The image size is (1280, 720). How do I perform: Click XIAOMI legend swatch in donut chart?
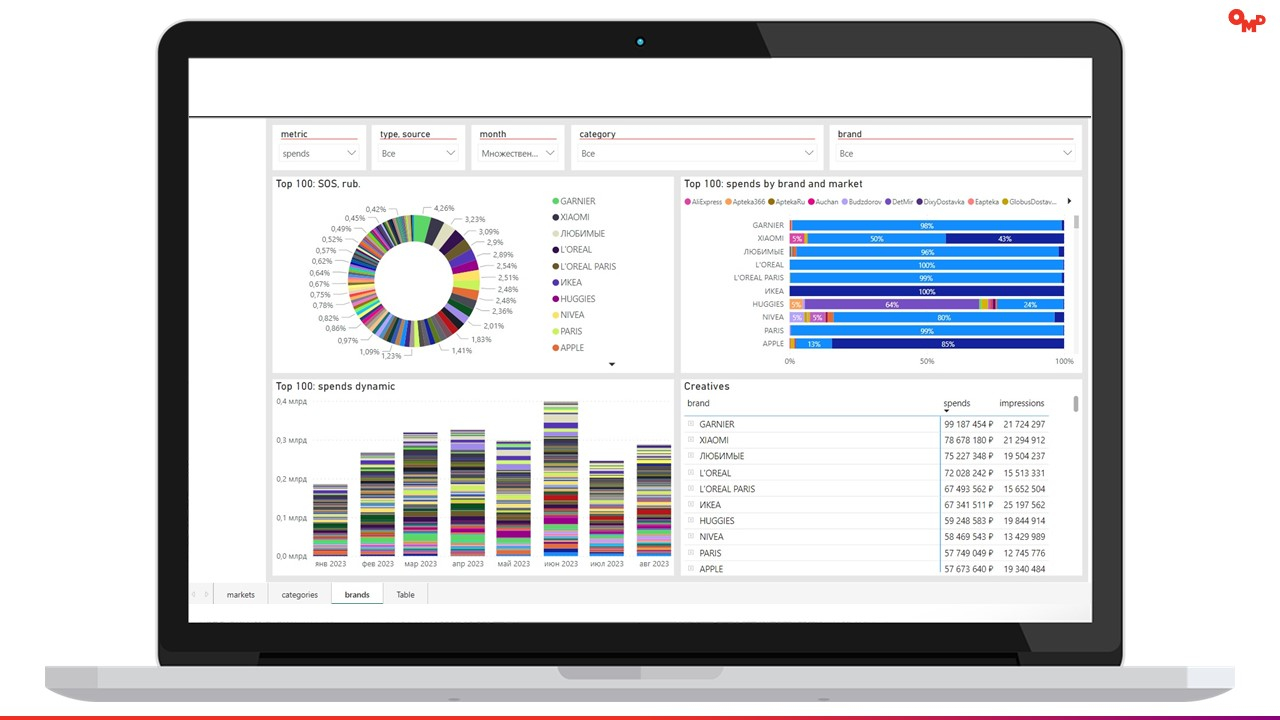point(555,217)
